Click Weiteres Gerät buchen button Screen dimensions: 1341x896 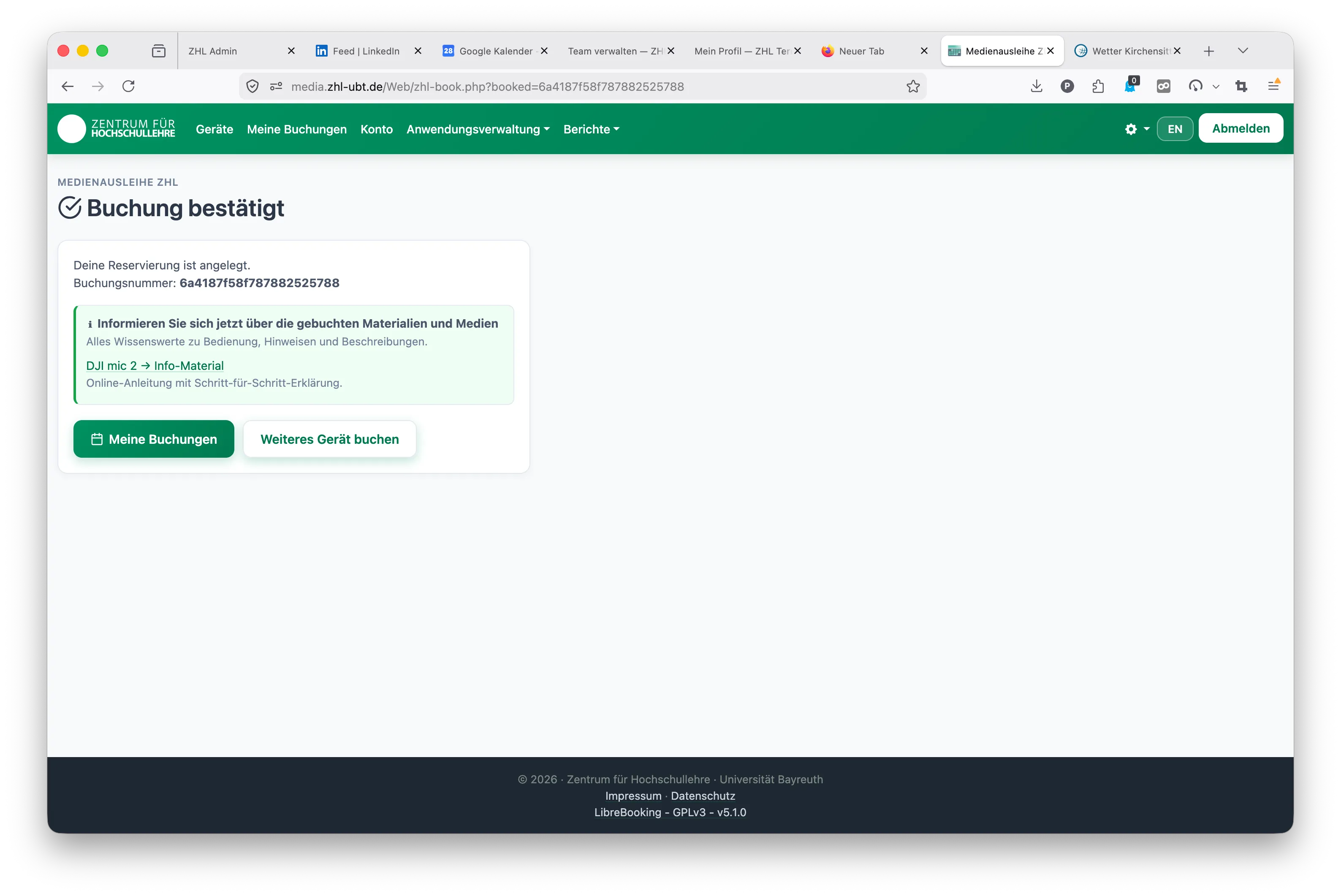click(x=330, y=439)
